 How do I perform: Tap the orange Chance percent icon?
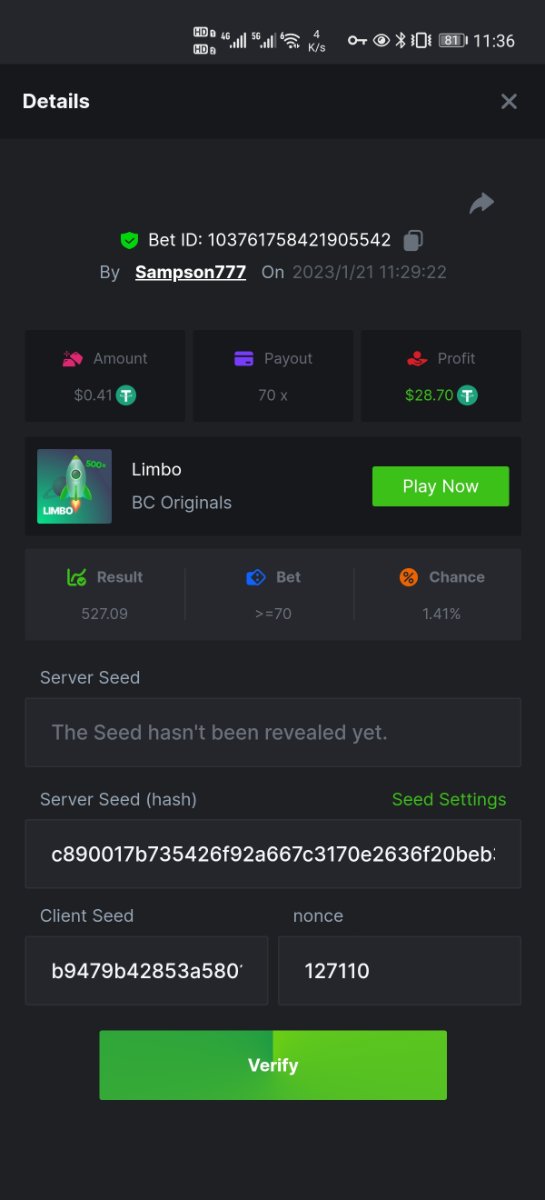pos(408,577)
